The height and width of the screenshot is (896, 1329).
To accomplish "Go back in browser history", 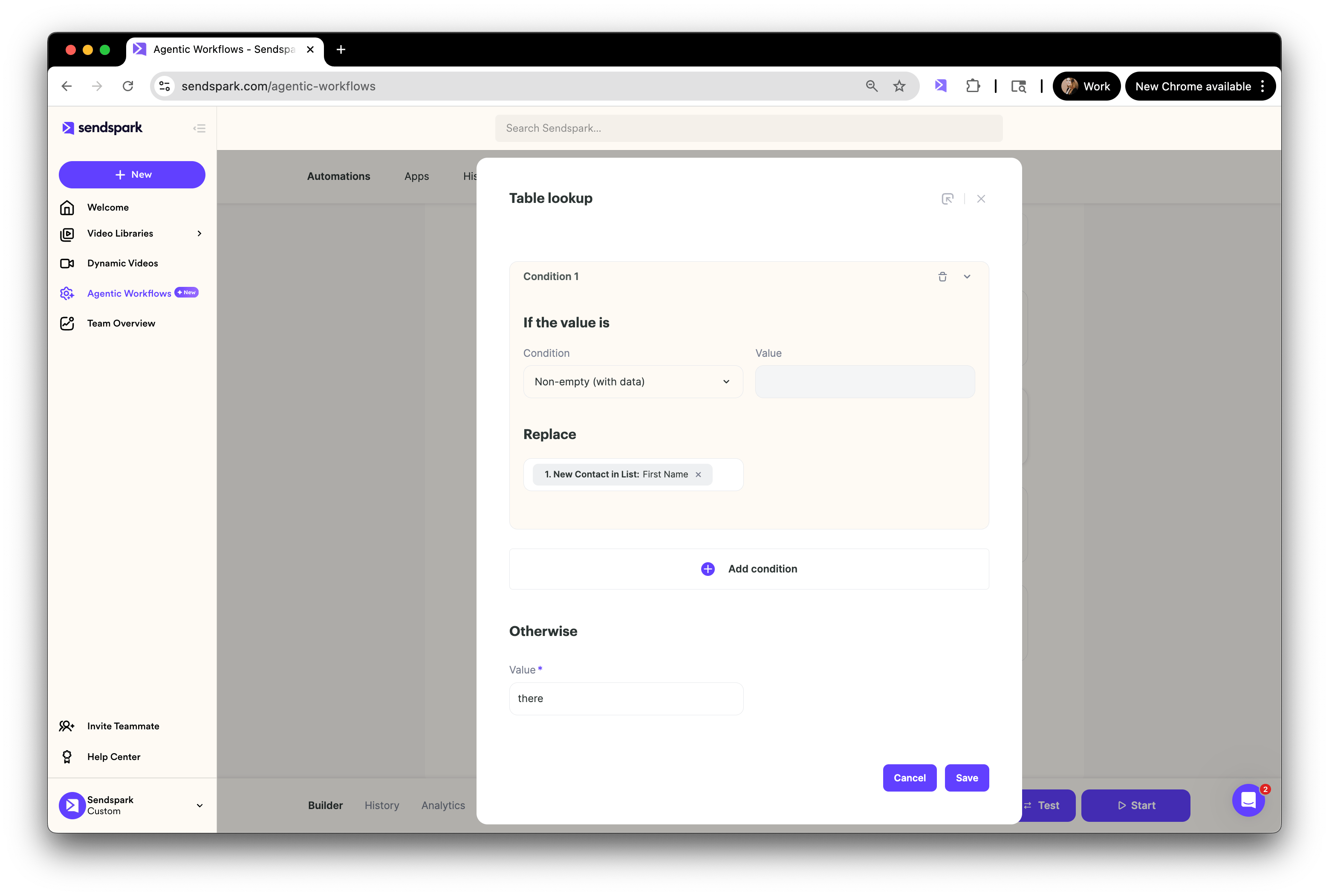I will 67,86.
